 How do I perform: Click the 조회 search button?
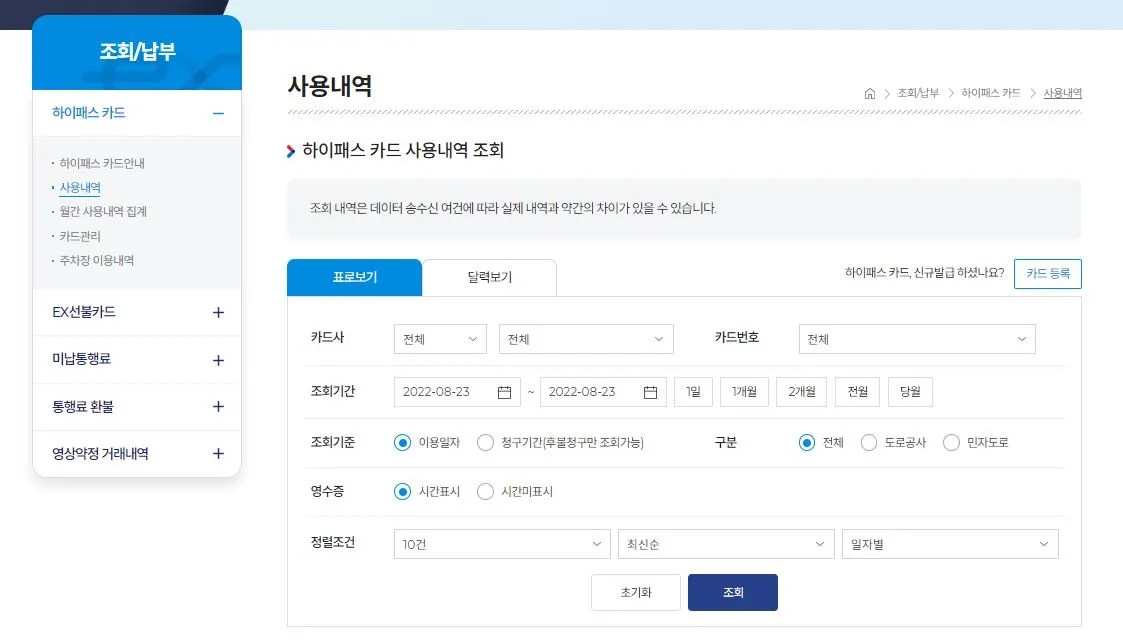(732, 592)
